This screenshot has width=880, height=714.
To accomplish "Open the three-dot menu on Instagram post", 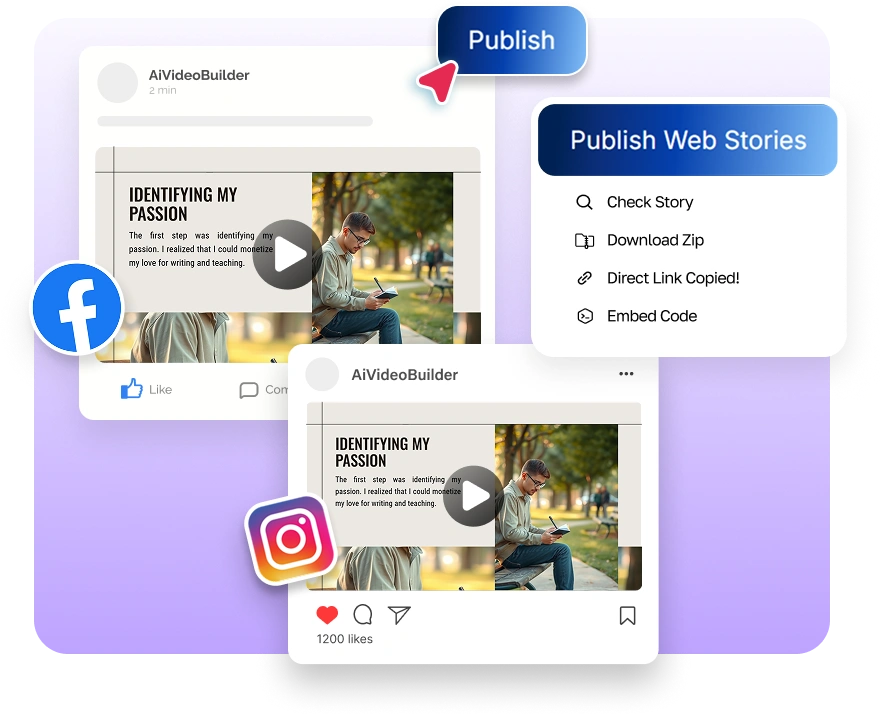I will tap(626, 374).
